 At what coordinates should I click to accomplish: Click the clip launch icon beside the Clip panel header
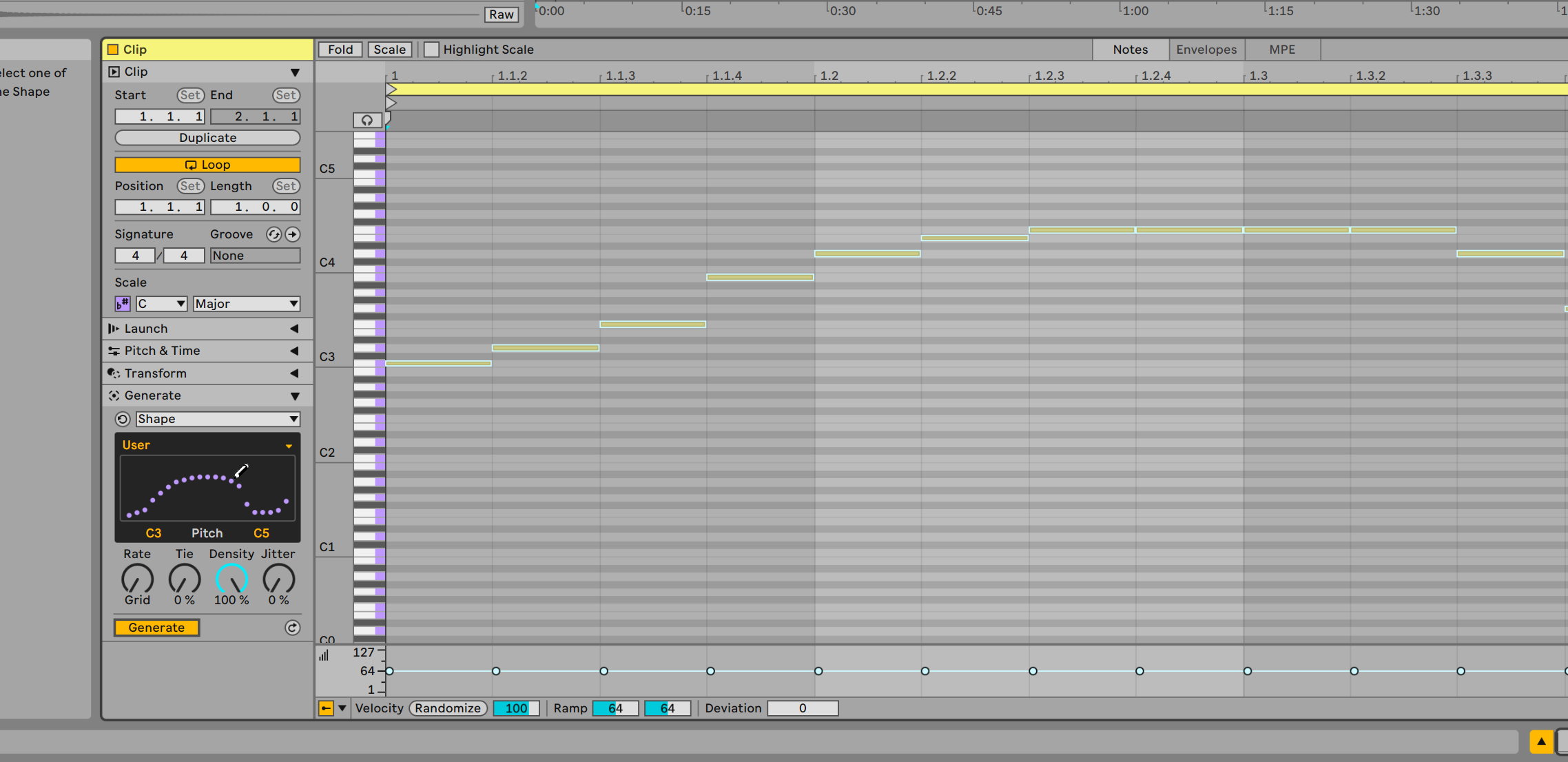114,72
